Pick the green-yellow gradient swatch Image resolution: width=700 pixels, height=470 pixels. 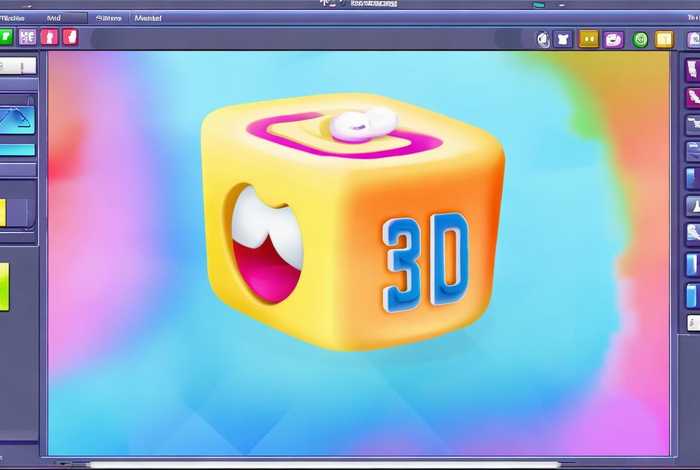(4, 287)
